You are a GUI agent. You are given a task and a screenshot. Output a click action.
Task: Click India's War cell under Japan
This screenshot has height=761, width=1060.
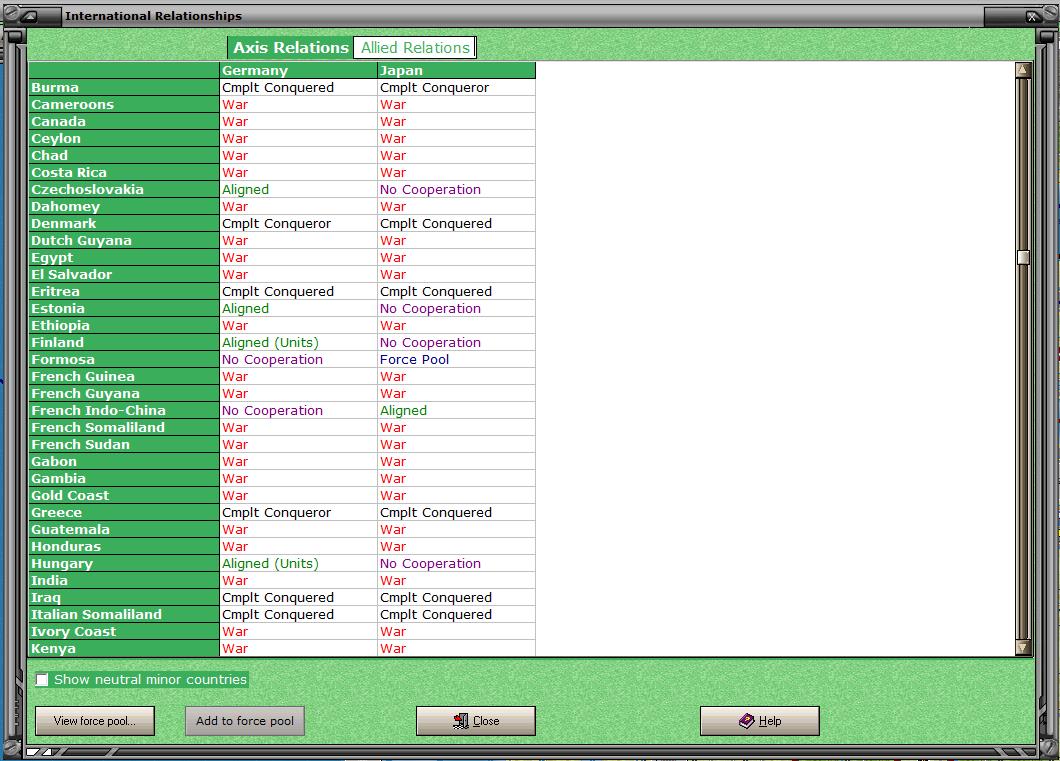[x=456, y=581]
